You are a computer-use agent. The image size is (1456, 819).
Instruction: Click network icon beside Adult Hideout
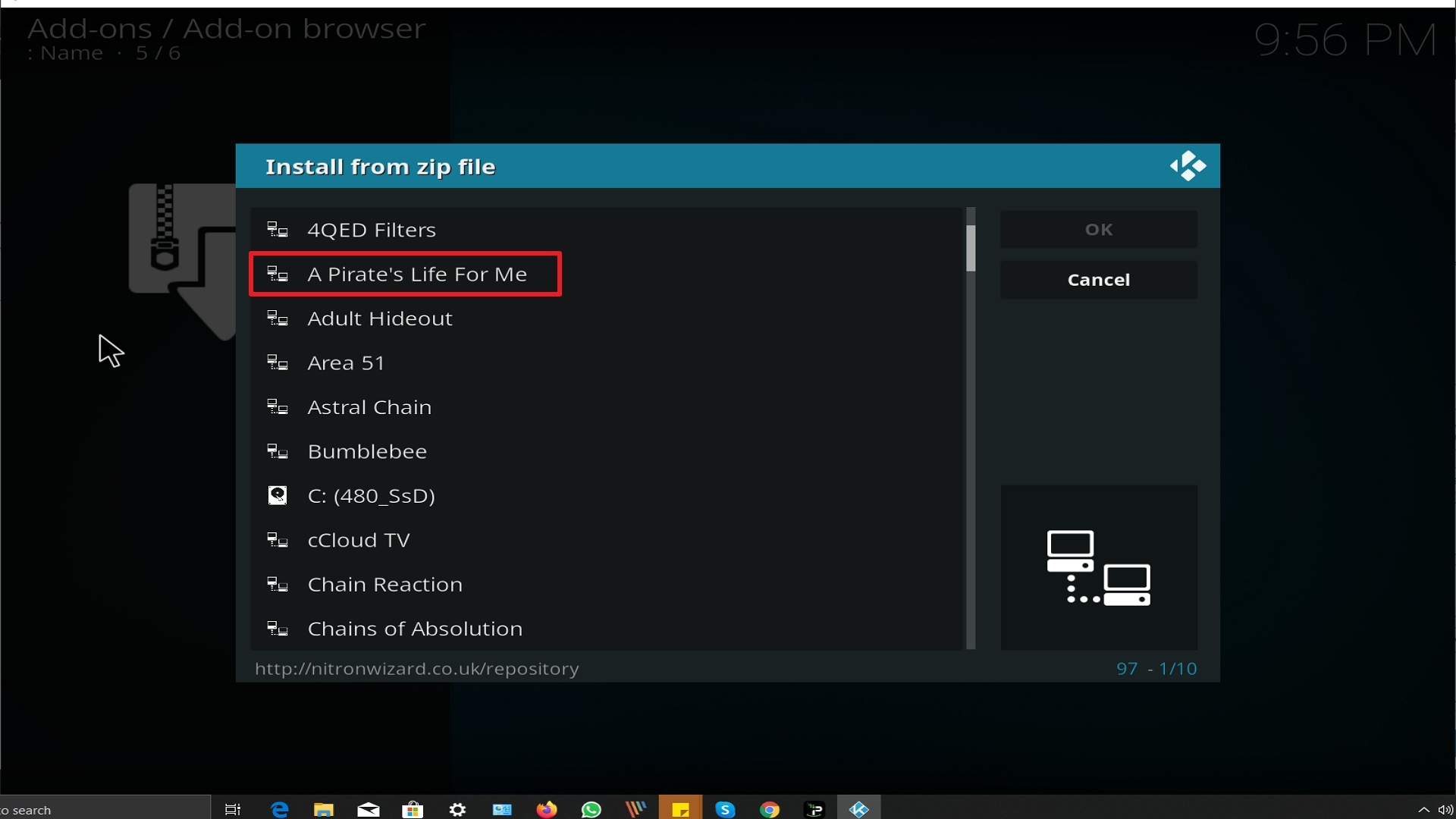point(278,318)
